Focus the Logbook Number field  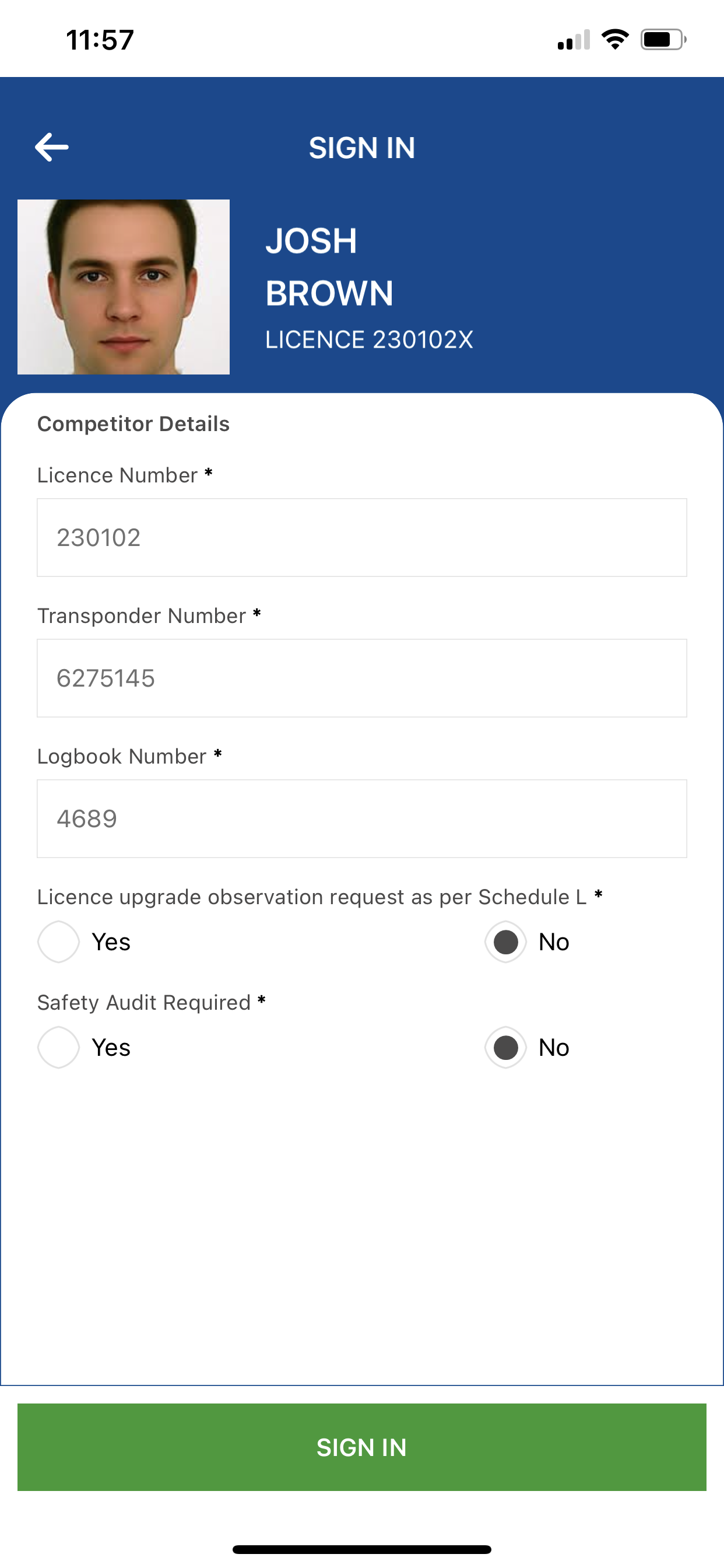tap(362, 818)
